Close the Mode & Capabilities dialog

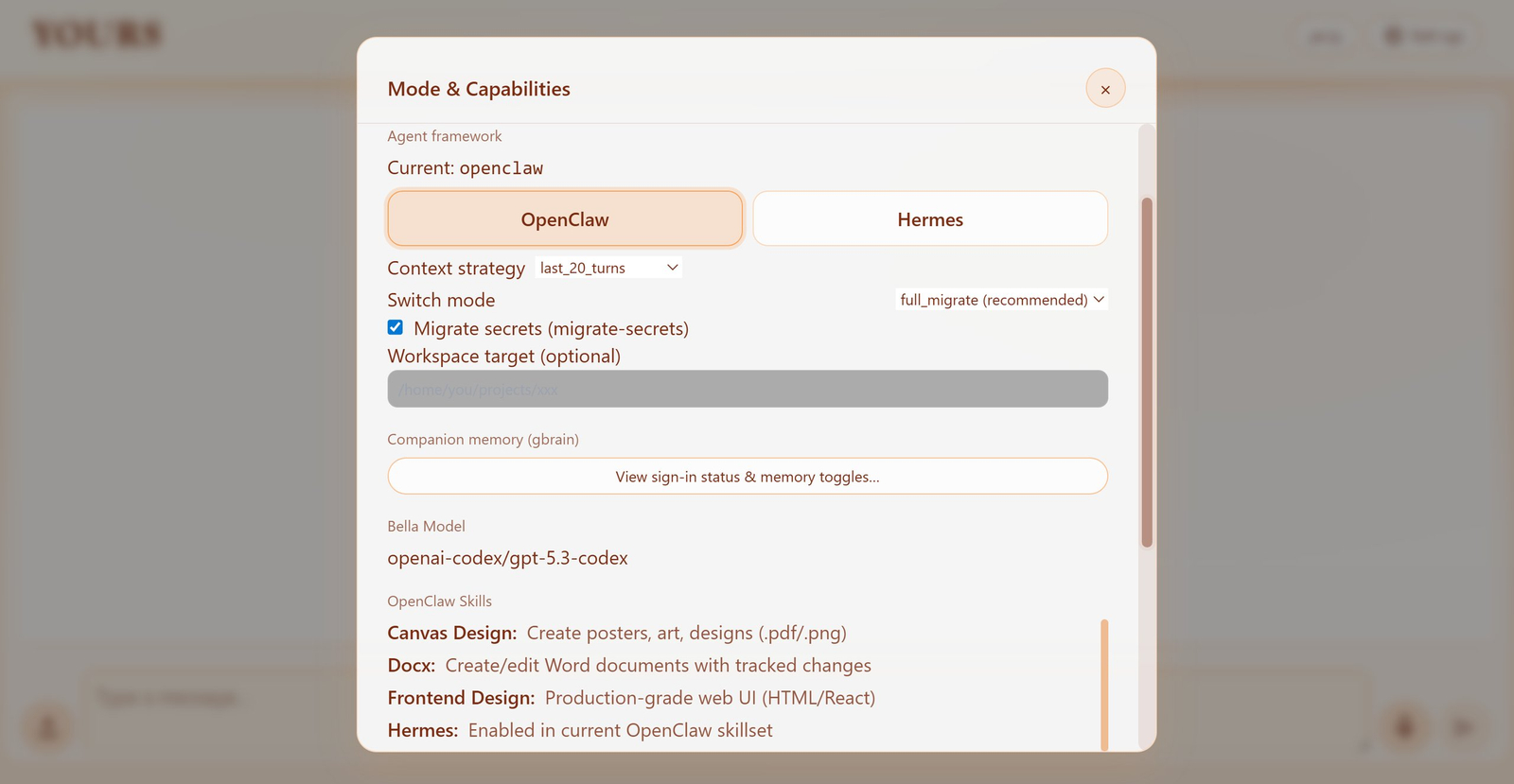1105,89
